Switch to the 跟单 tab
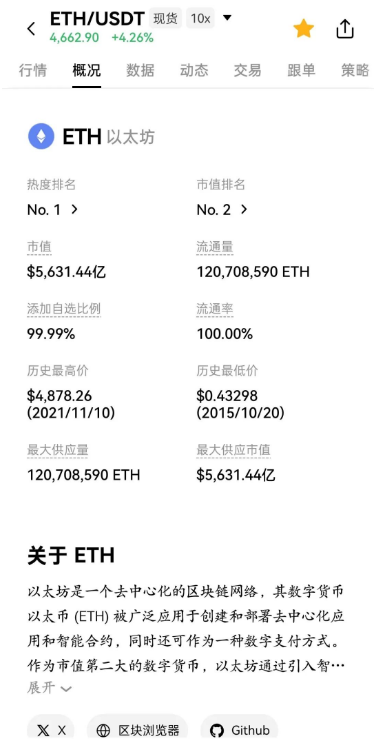 [x=302, y=71]
